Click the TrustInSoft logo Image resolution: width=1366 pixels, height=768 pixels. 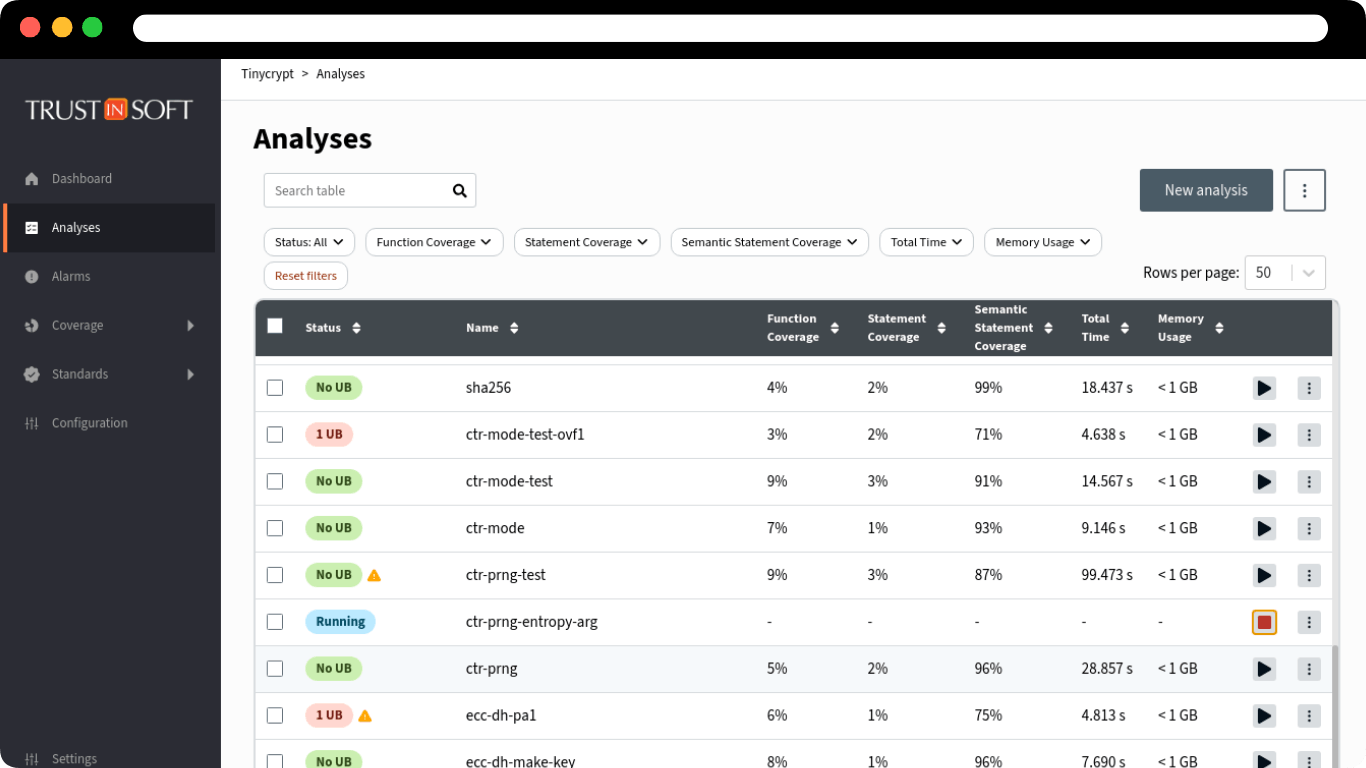(x=109, y=110)
